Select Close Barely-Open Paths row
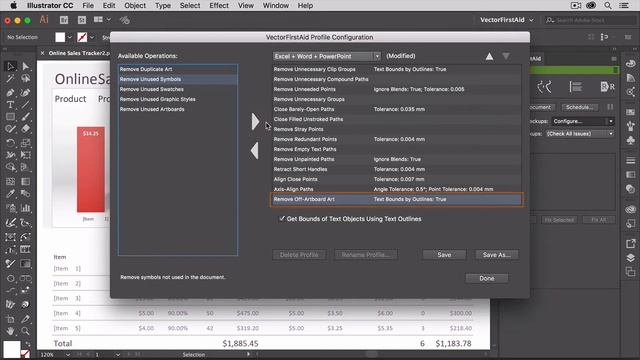The width and height of the screenshot is (640, 360). [397, 109]
